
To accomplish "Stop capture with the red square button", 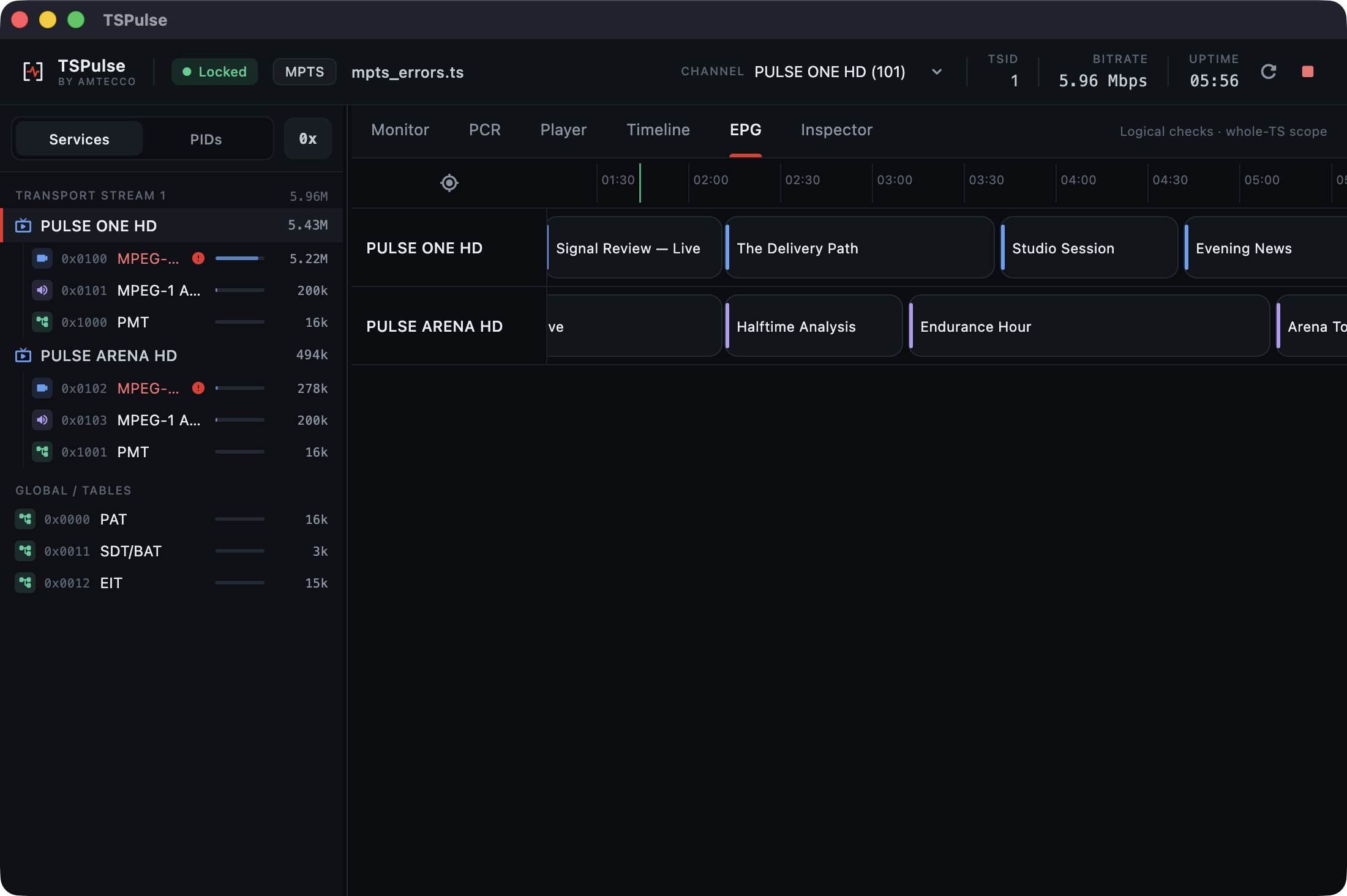I will 1308,72.
